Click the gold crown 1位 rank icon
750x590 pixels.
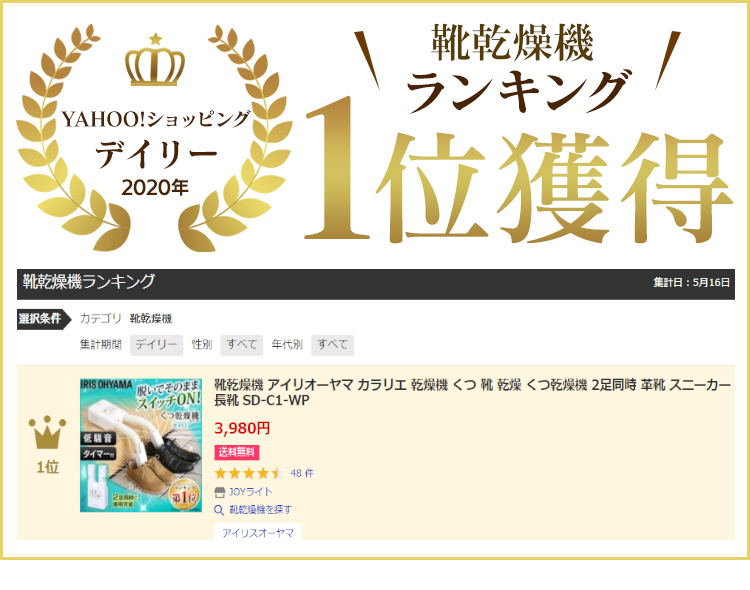47,432
